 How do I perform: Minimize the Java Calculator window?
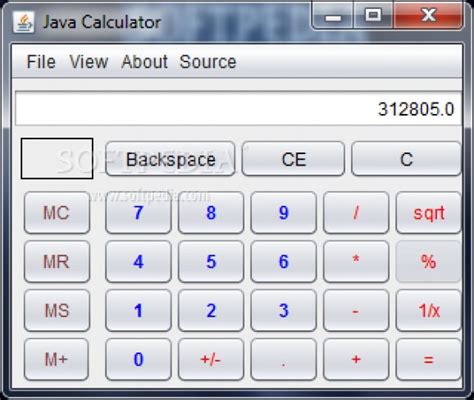click(x=333, y=16)
